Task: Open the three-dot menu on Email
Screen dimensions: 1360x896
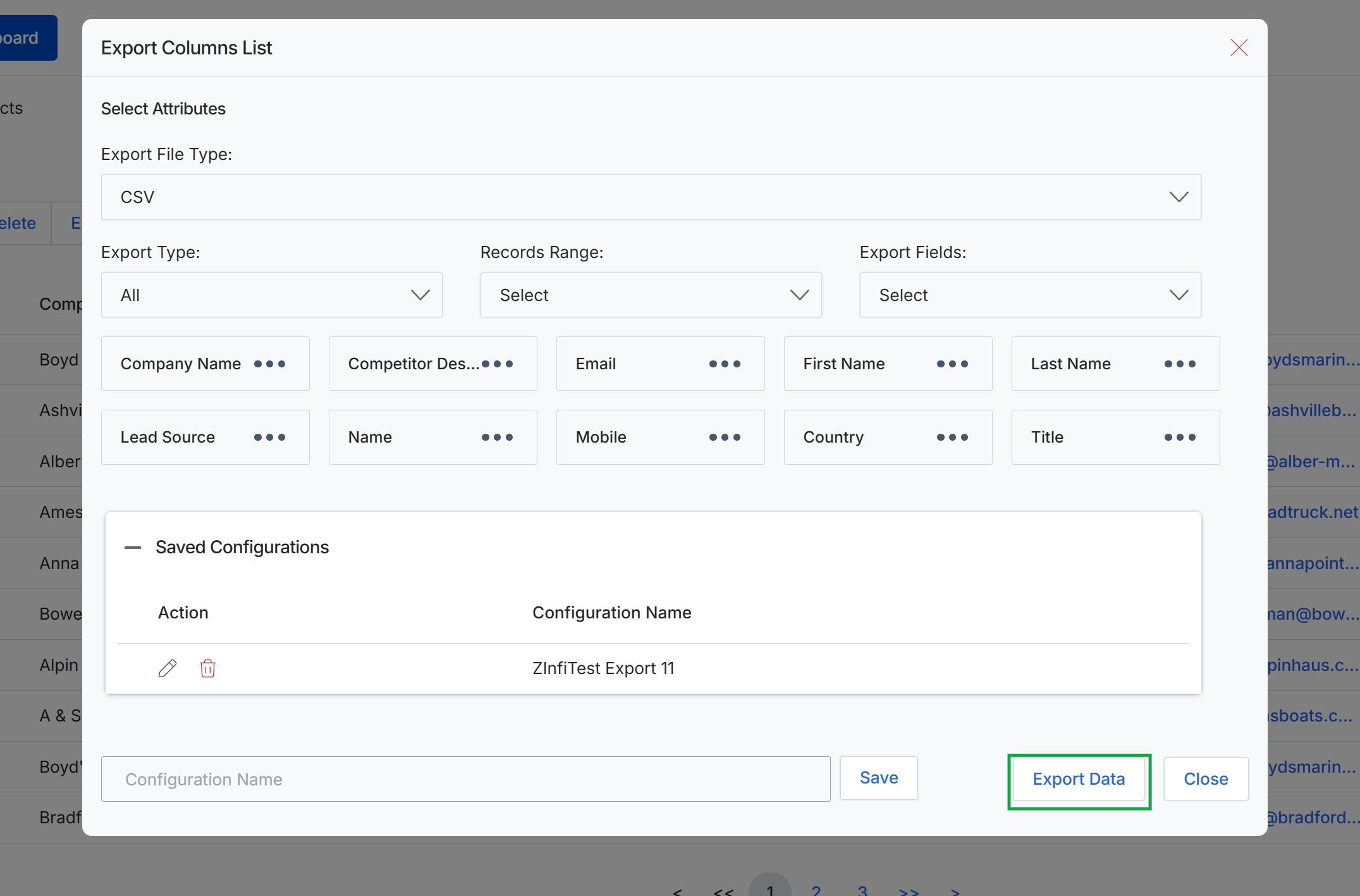Action: tap(725, 364)
